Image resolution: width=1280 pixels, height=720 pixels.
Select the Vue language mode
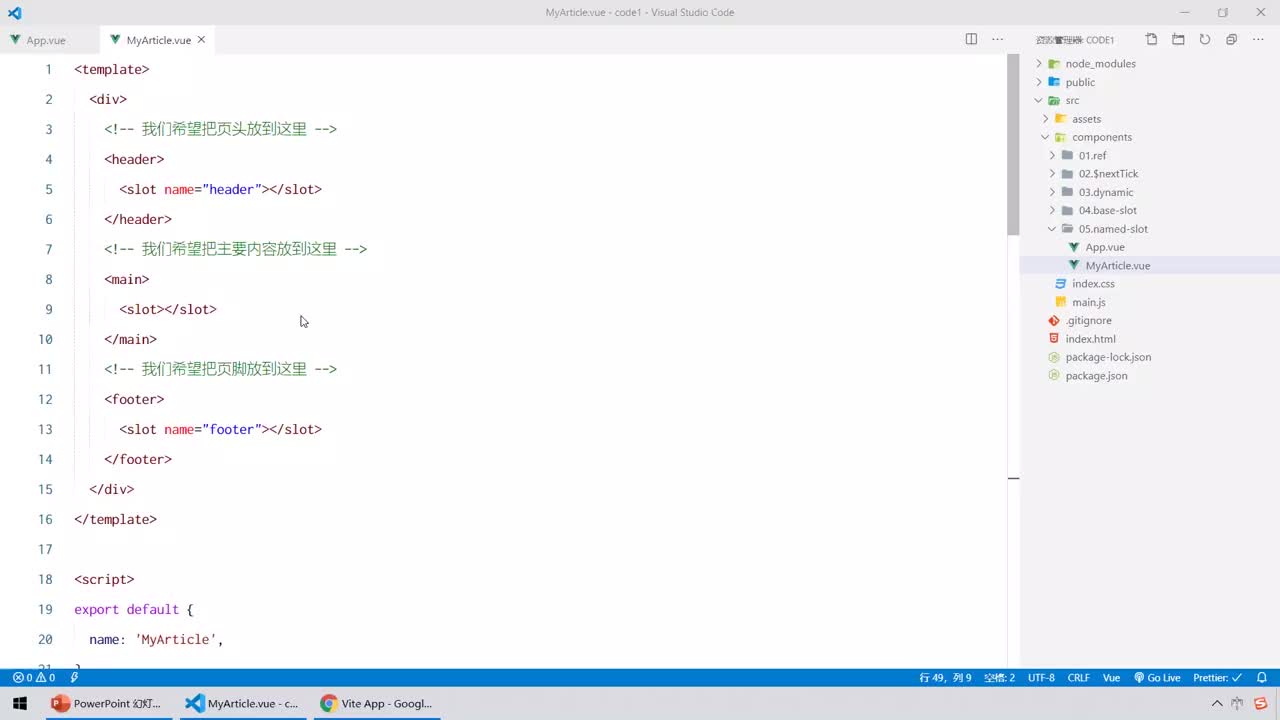click(1111, 678)
